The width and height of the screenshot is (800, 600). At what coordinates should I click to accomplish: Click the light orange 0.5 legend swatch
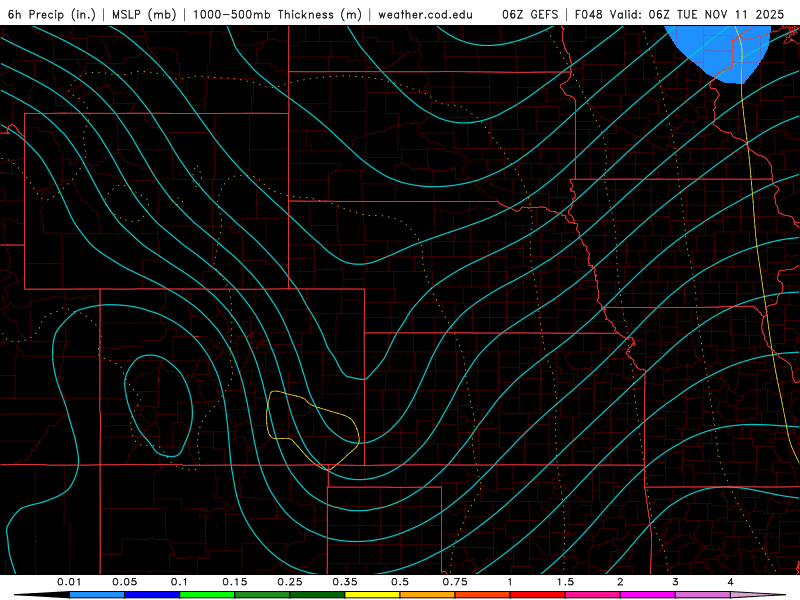[x=428, y=595]
